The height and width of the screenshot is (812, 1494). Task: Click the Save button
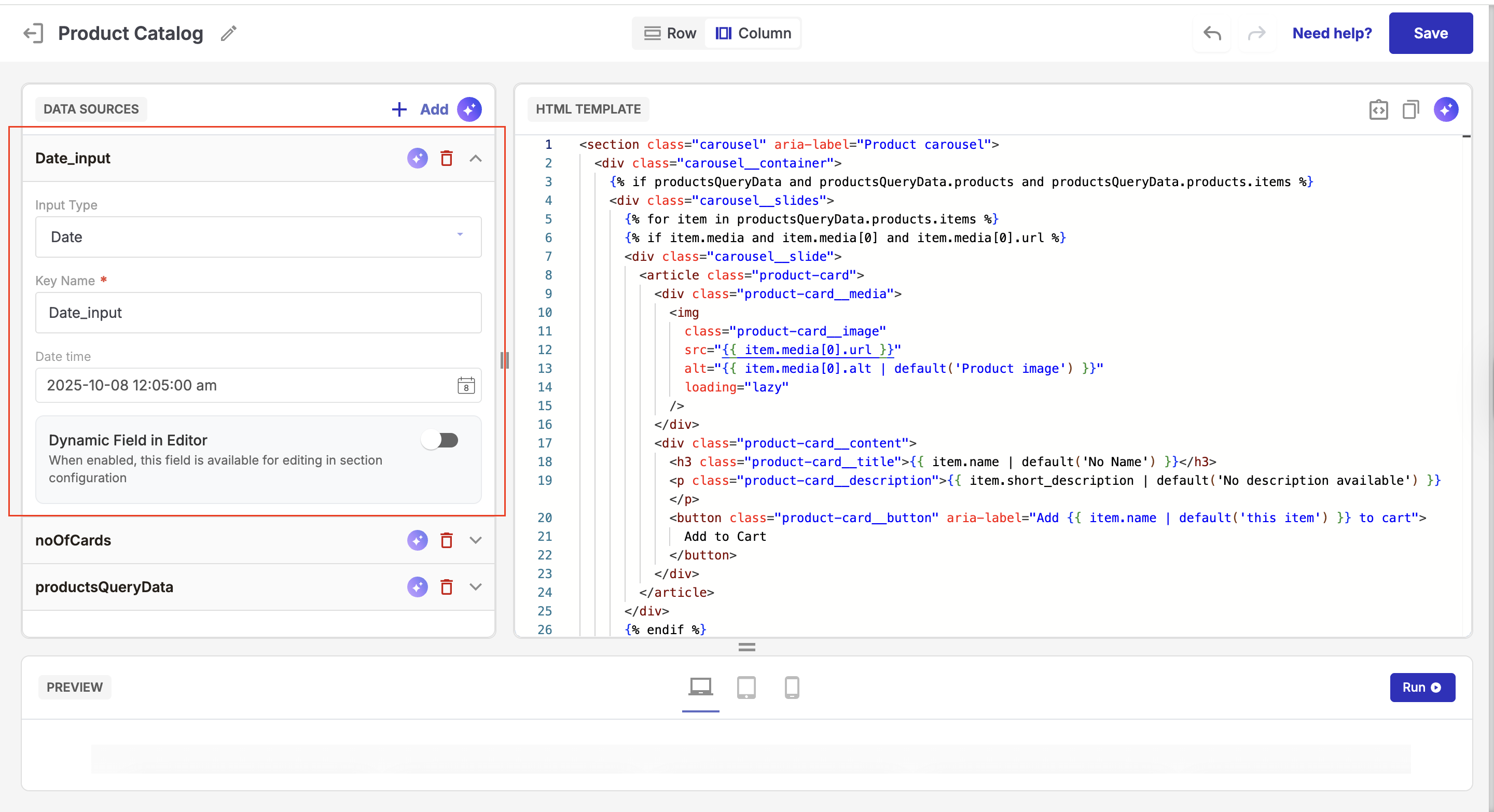pyautogui.click(x=1430, y=33)
